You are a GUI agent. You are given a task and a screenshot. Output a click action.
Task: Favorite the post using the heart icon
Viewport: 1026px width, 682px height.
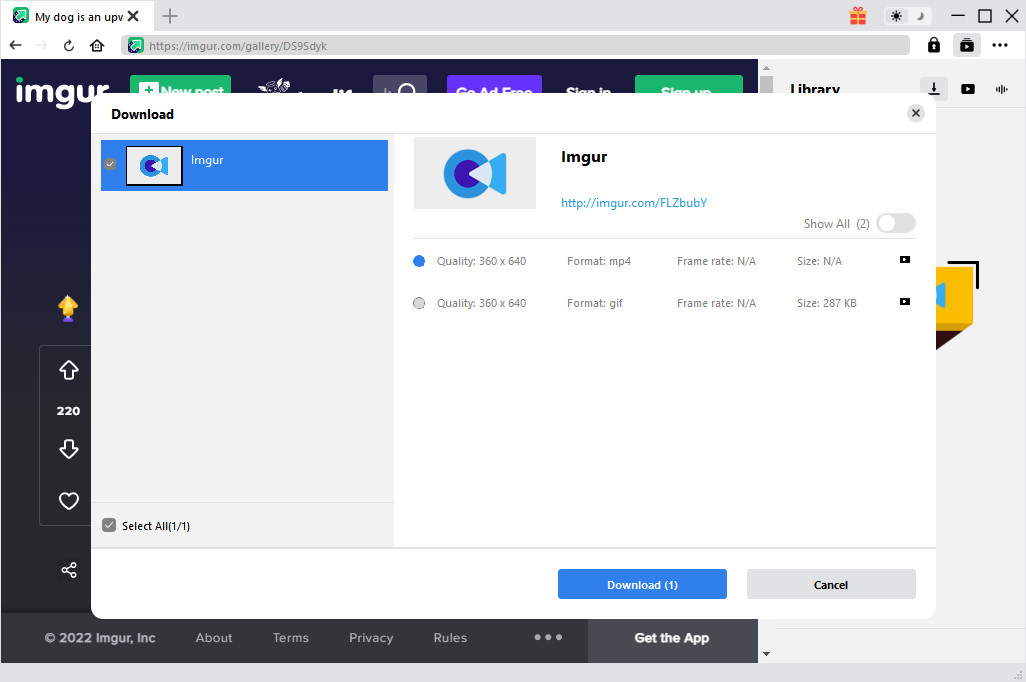[67, 500]
